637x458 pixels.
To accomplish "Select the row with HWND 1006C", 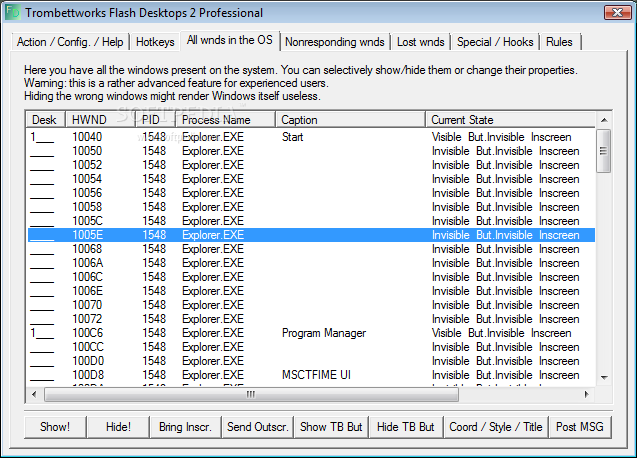I will pyautogui.click(x=311, y=277).
